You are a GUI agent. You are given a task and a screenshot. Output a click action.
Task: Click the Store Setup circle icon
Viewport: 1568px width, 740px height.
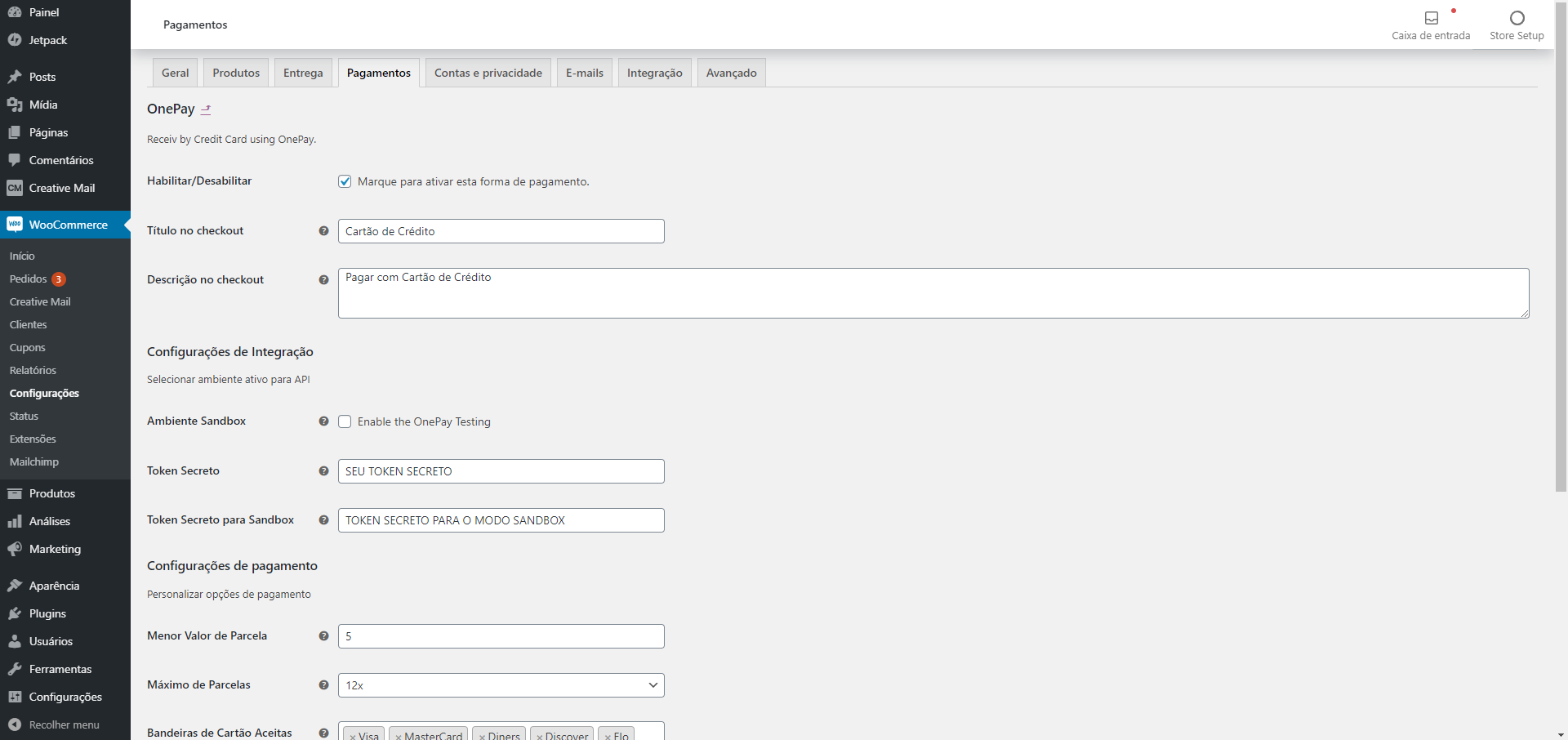pos(1517,18)
